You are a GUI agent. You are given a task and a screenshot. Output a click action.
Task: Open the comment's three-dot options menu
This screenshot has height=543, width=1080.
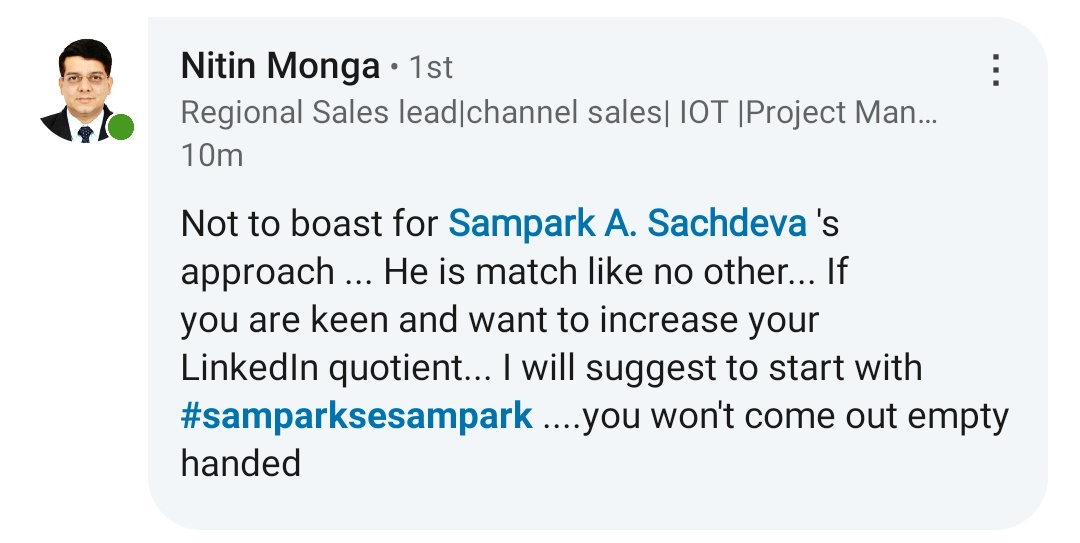[x=995, y=70]
